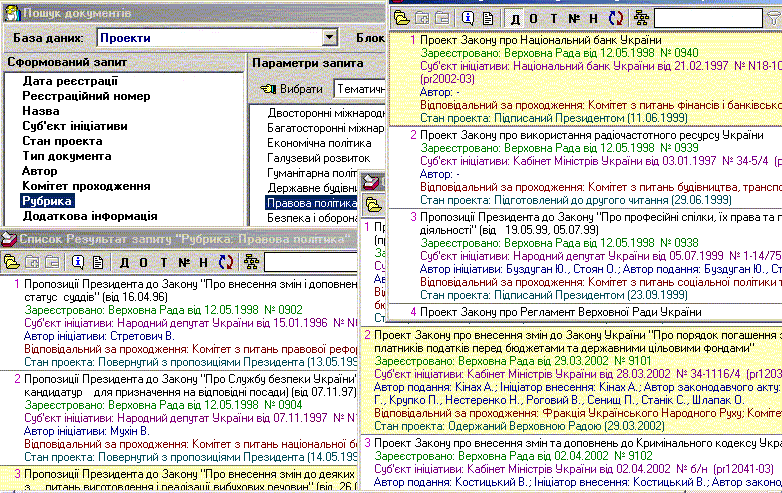Select Стан проекта in the formed query list
The height and width of the screenshot is (493, 782).
tap(65, 142)
